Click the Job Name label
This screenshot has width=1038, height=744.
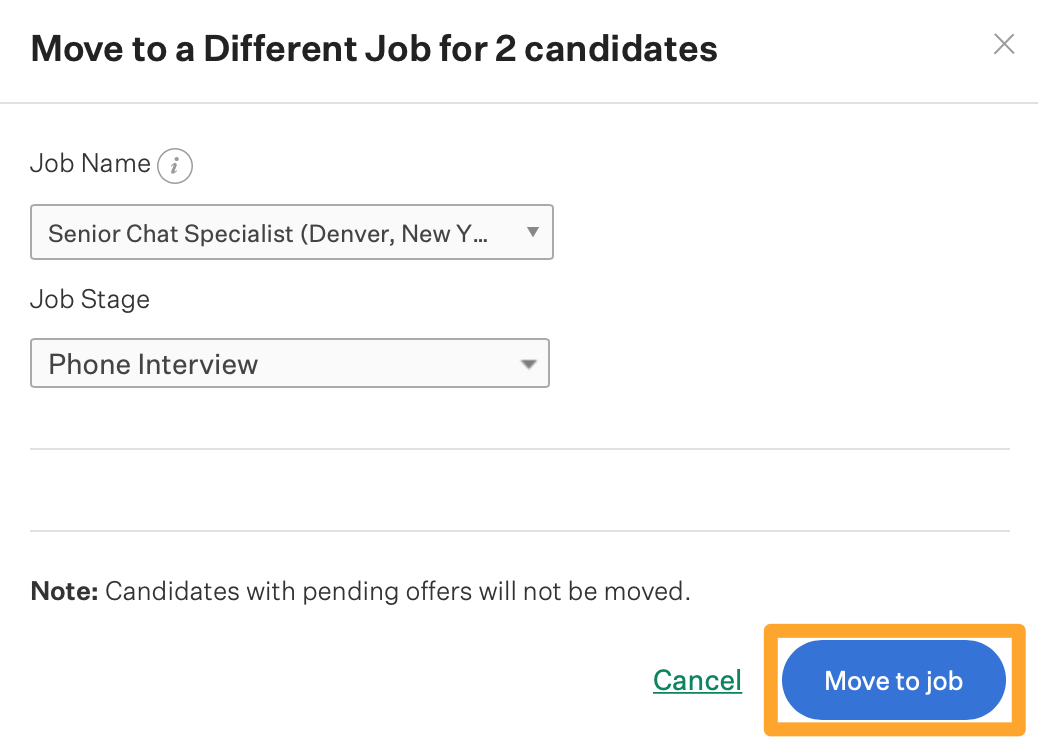pos(91,163)
